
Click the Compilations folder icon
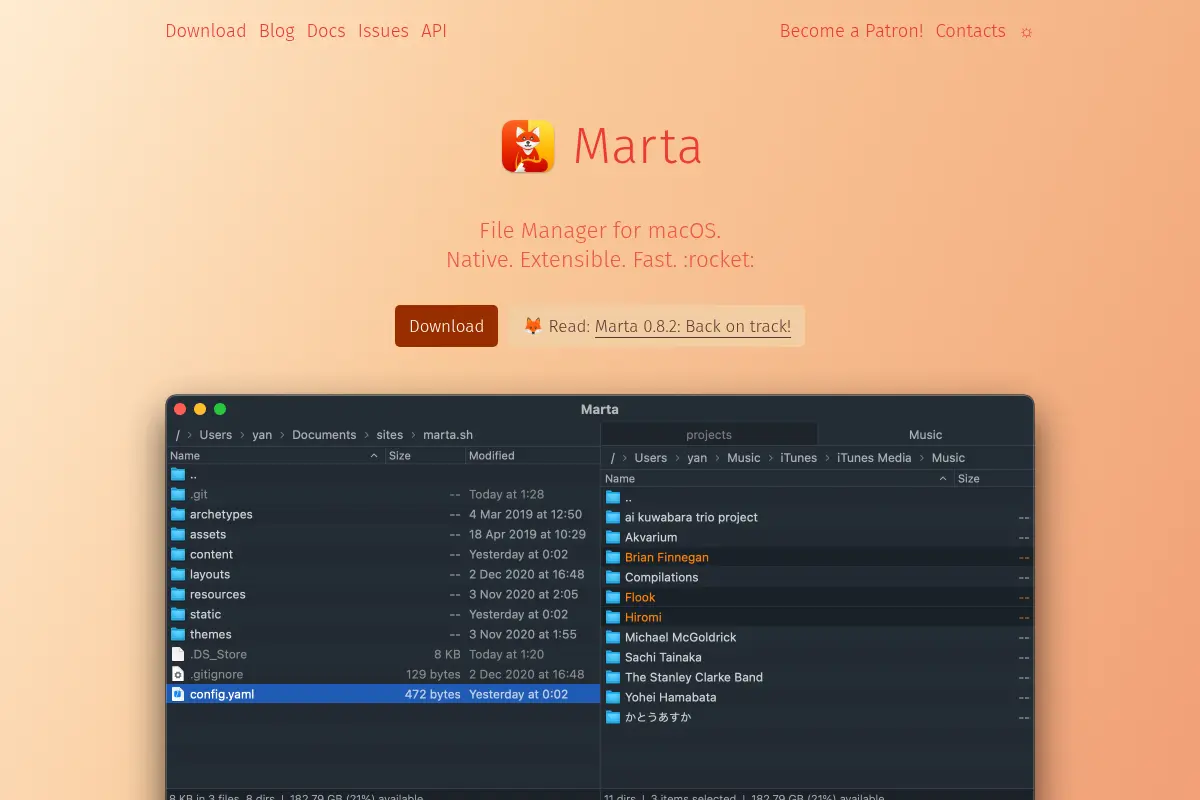coord(613,577)
